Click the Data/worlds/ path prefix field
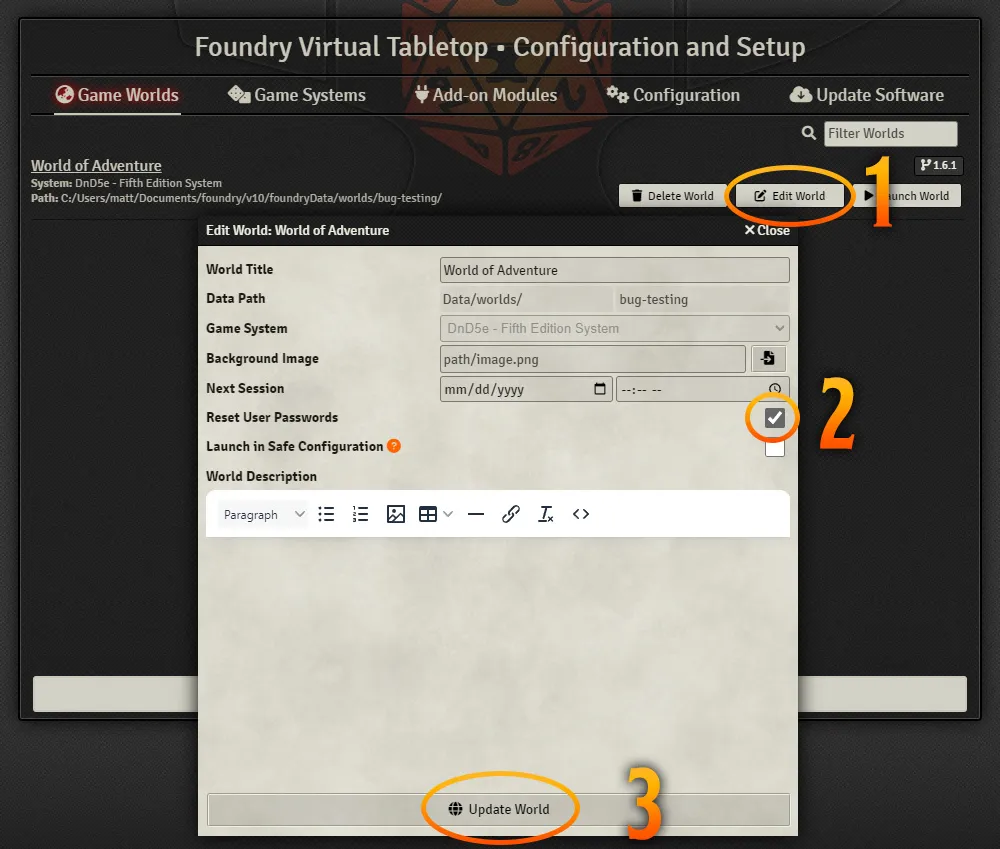 526,299
